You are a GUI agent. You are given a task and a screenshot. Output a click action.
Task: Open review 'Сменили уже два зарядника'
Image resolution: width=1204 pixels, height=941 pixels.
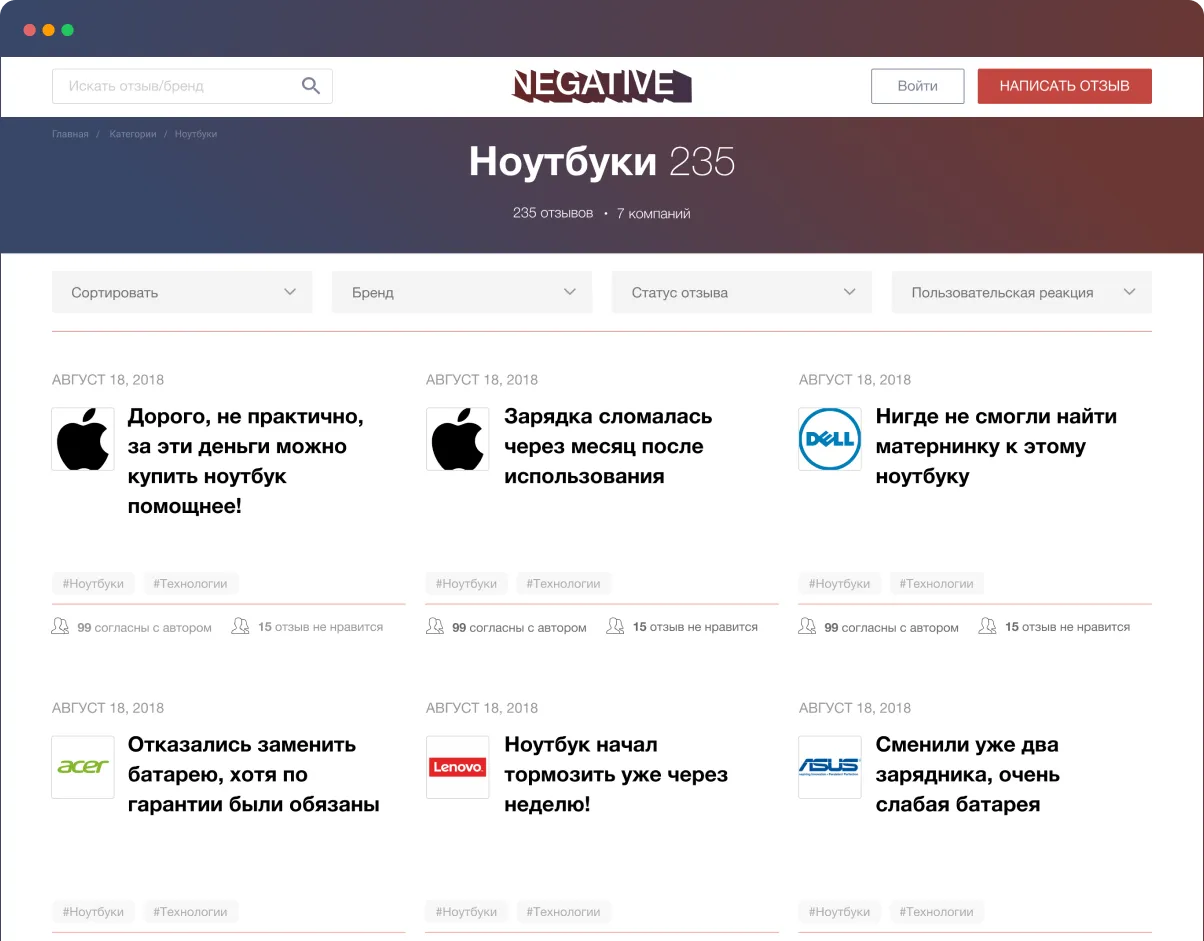(x=968, y=774)
